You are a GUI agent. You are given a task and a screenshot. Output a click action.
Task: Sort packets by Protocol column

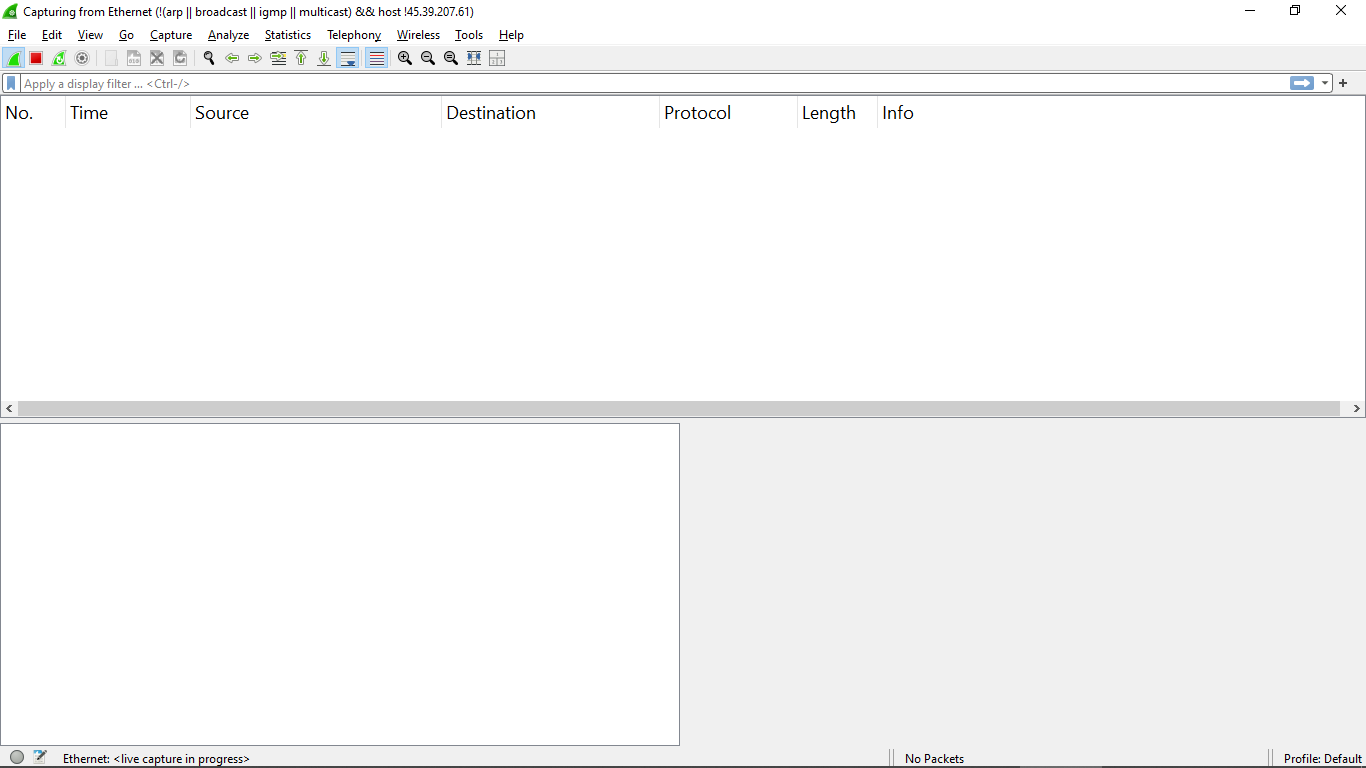(729, 113)
